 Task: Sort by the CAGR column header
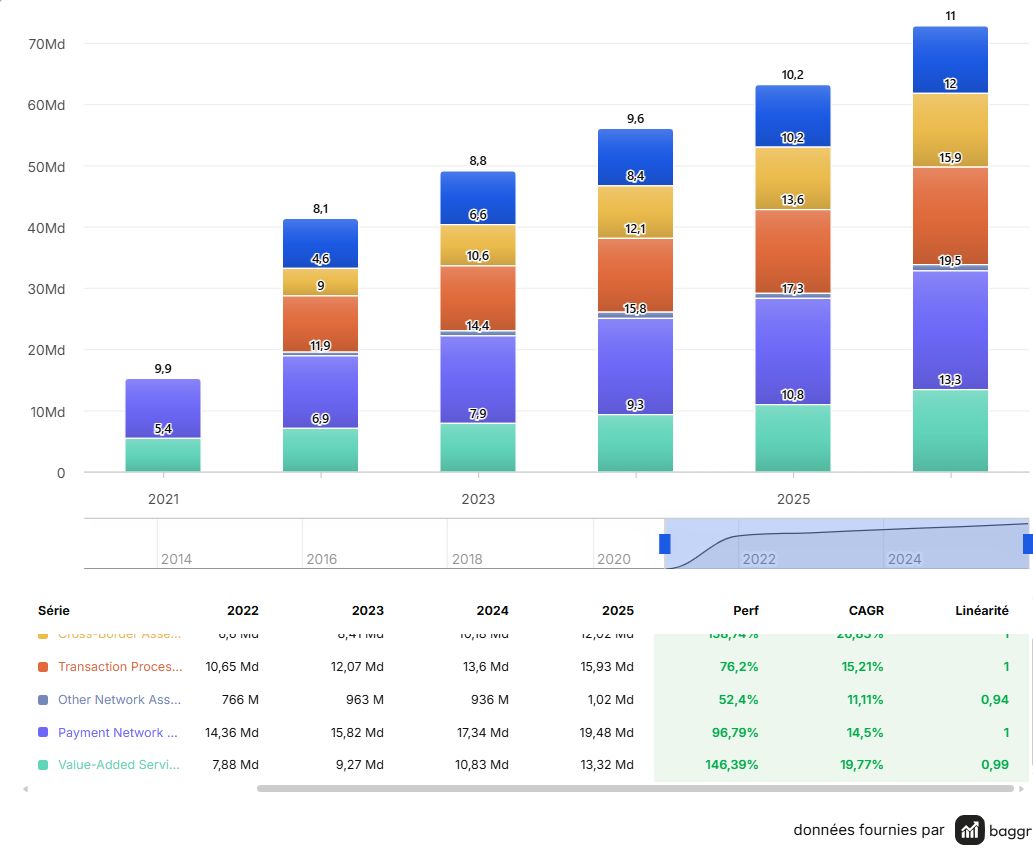point(866,611)
